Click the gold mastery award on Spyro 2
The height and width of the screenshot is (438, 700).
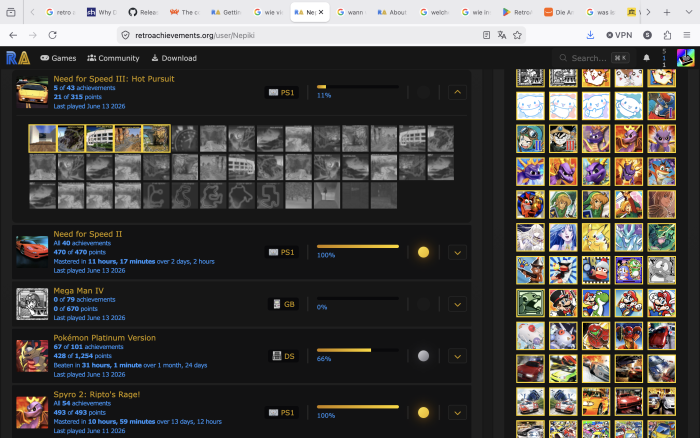(x=423, y=413)
